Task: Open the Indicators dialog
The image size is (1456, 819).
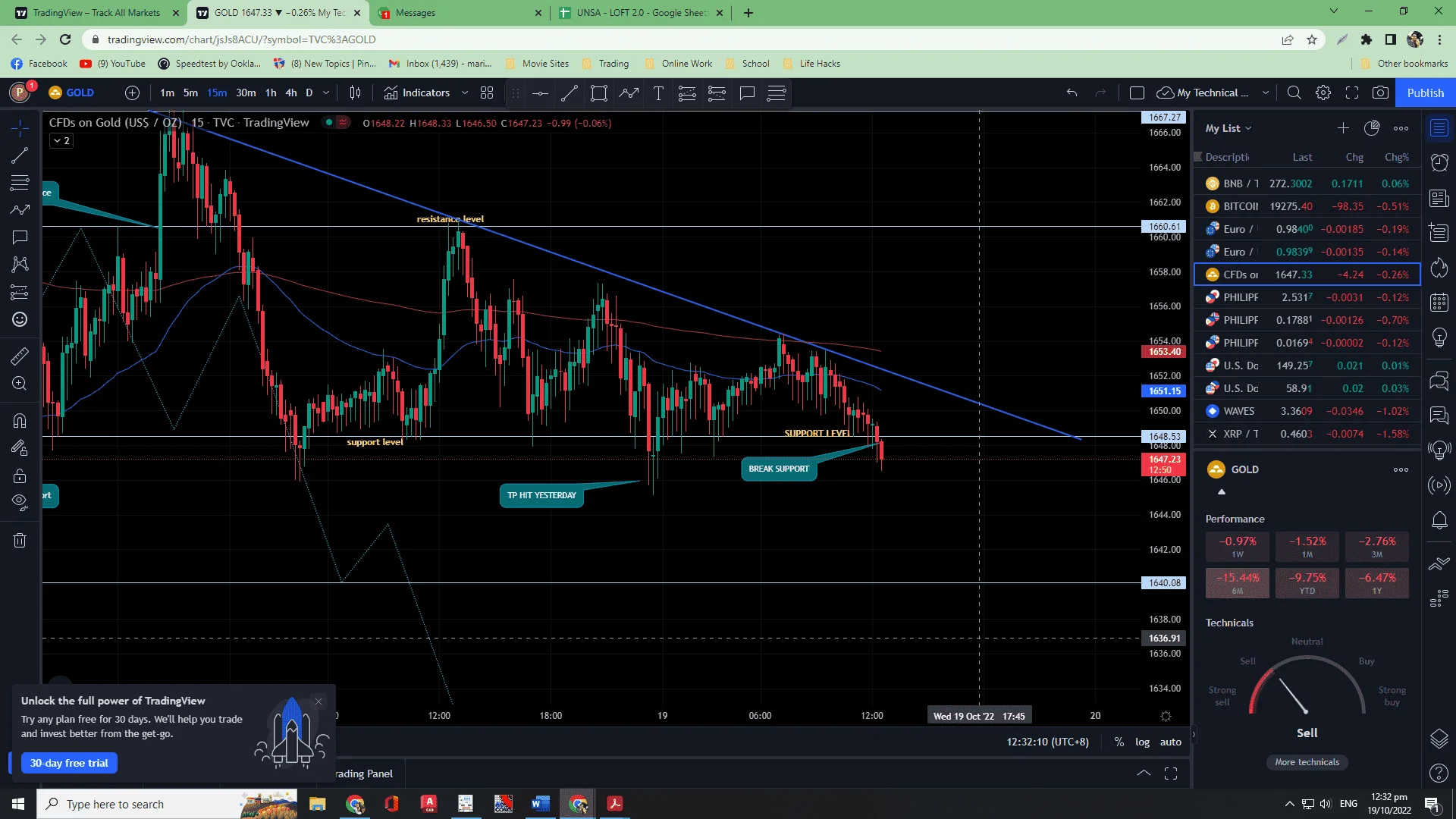Action: pyautogui.click(x=417, y=93)
